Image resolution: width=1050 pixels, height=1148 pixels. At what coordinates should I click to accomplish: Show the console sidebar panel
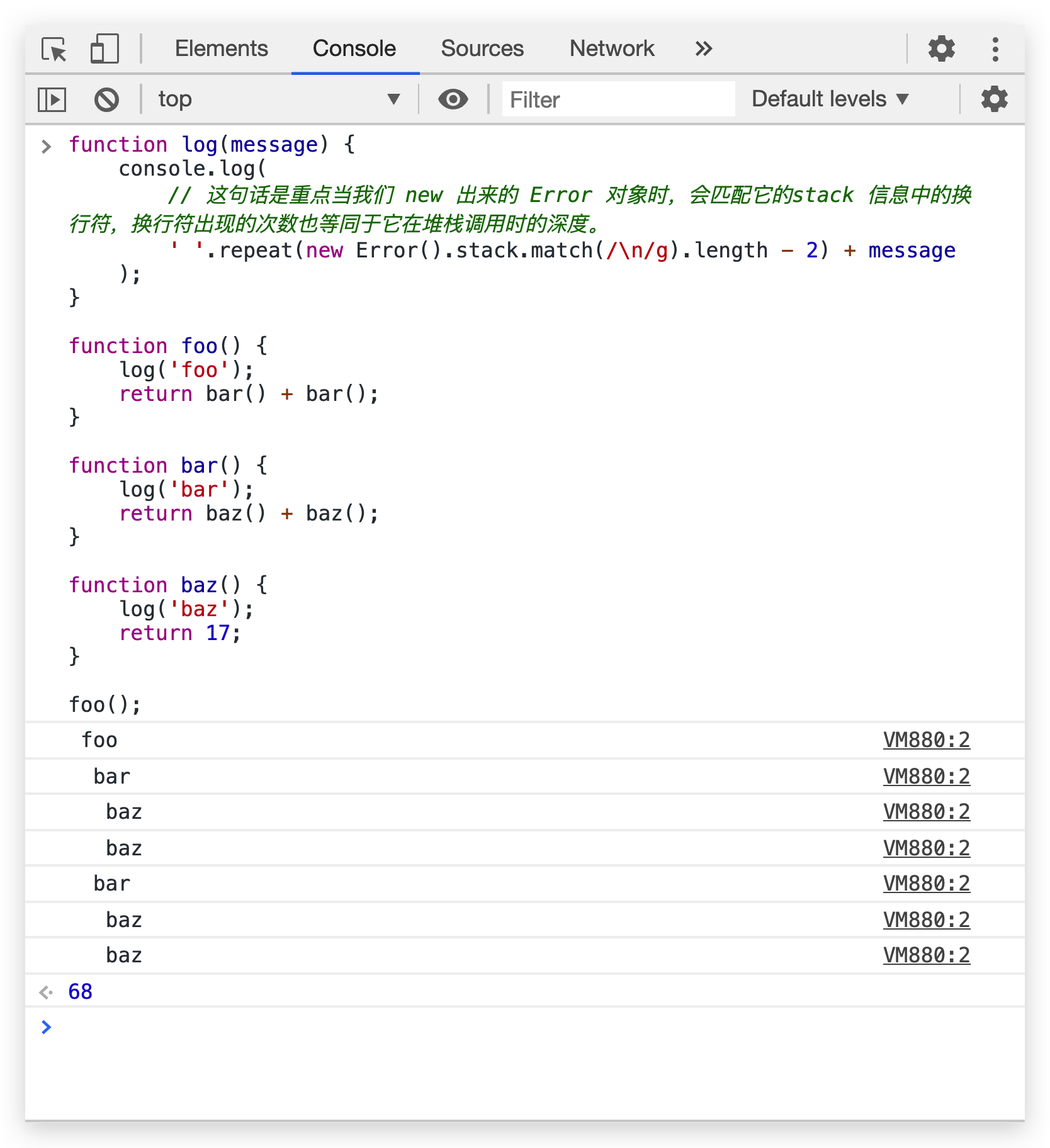(52, 99)
